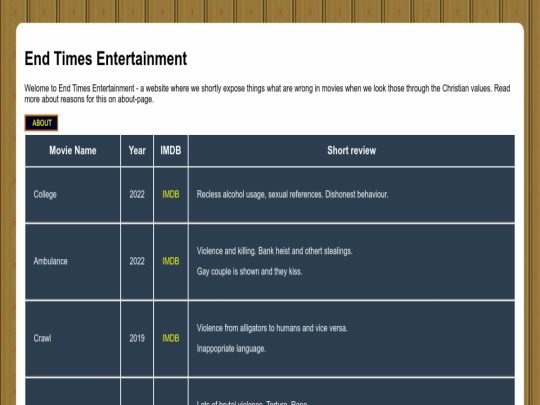Image resolution: width=540 pixels, height=405 pixels.
Task: Click 'Violence and killing. Bank heist' text
Action: coord(274,251)
